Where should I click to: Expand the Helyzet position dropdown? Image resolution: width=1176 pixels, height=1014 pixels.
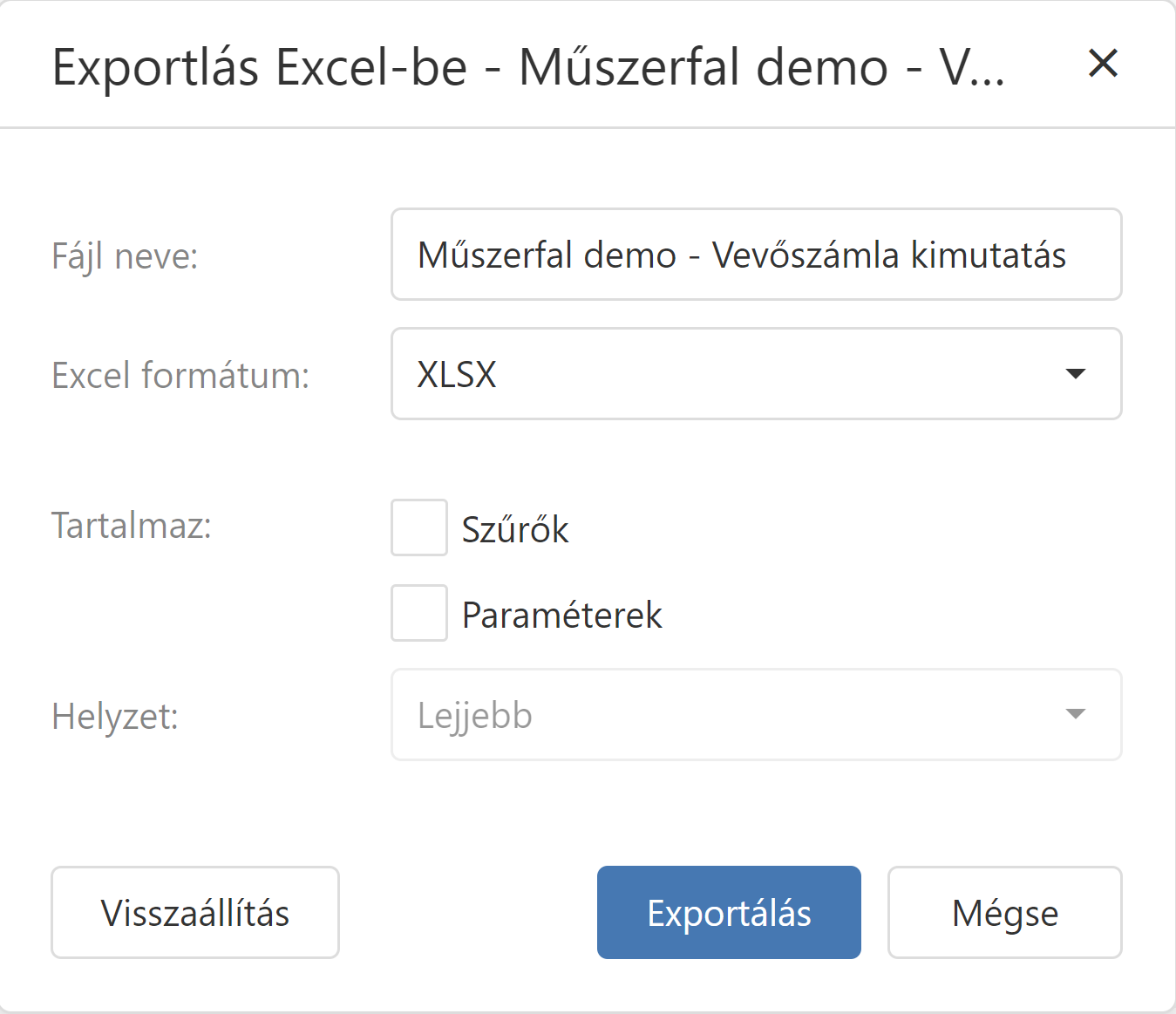click(x=756, y=715)
